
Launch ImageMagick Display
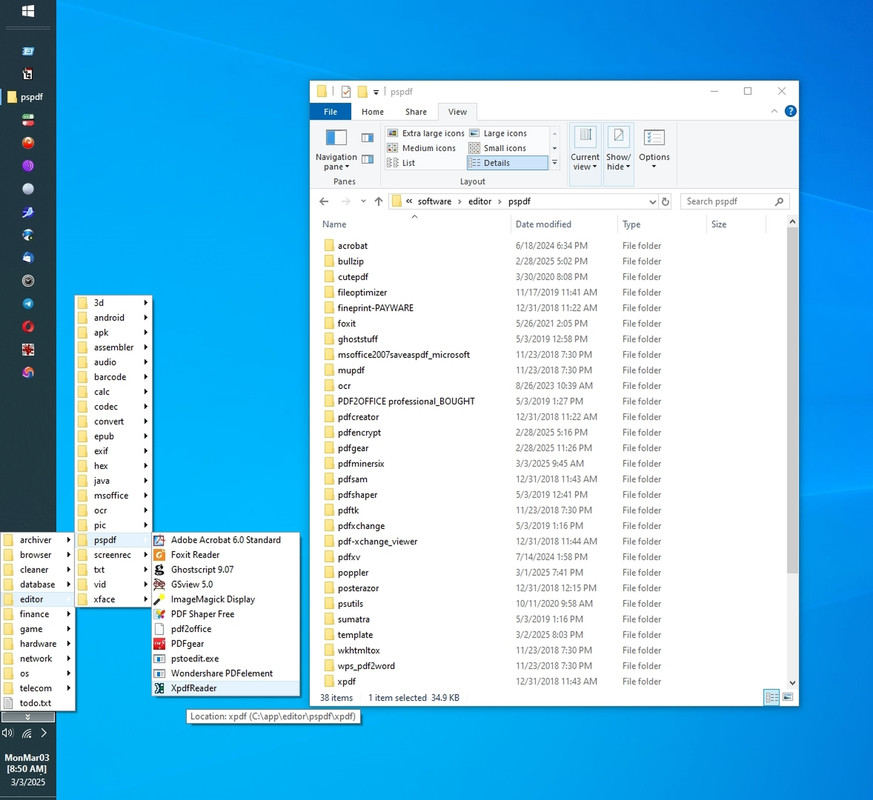coord(225,599)
